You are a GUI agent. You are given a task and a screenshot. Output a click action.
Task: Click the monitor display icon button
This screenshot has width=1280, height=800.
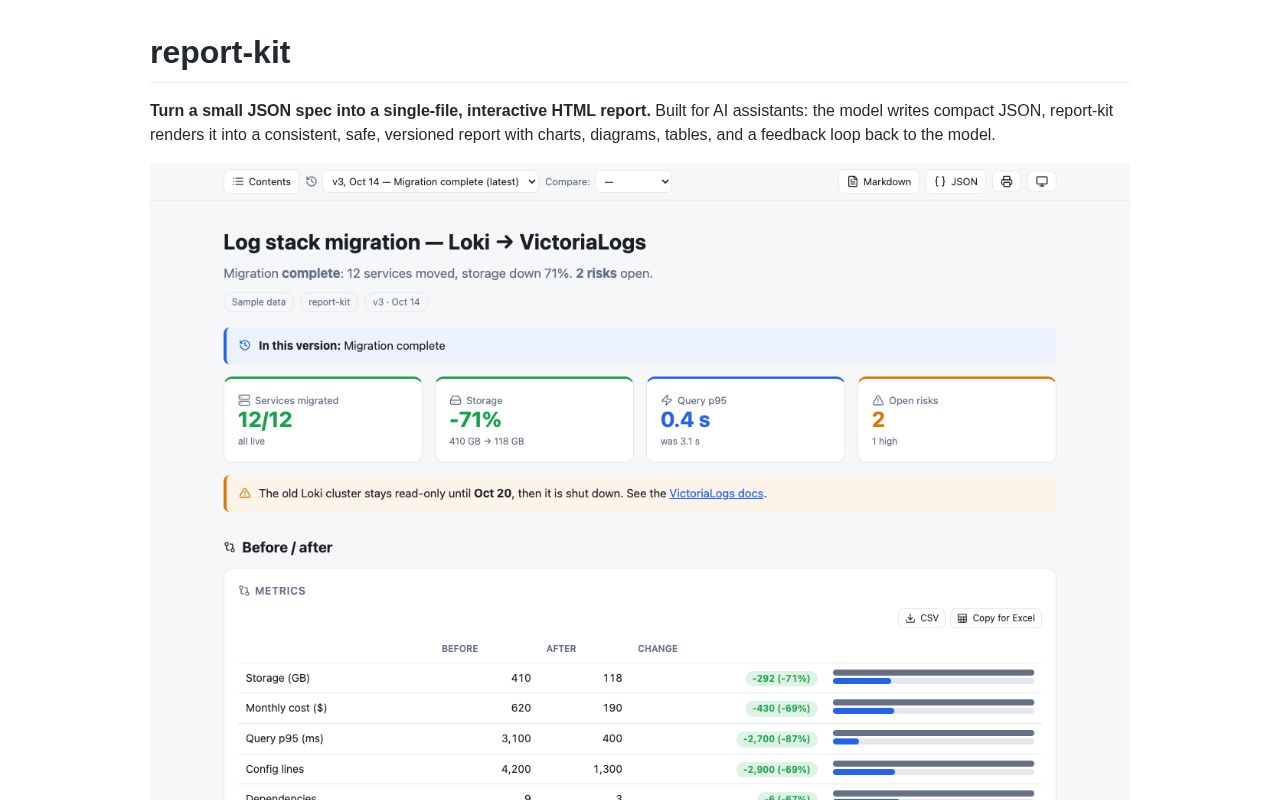tap(1041, 181)
